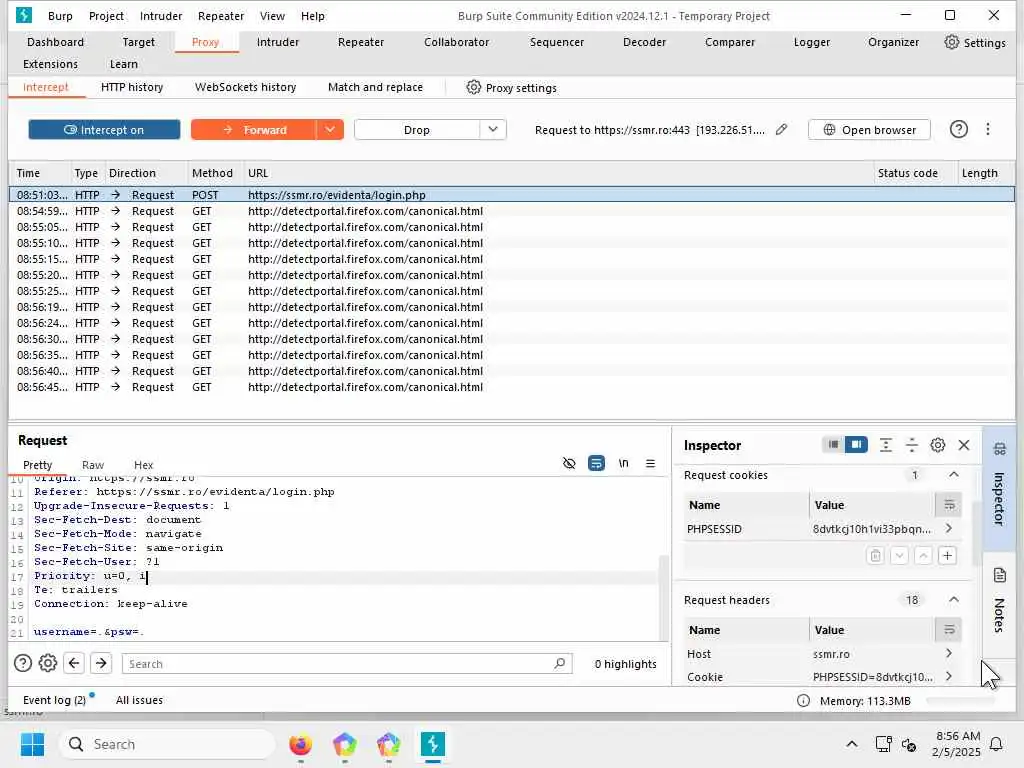Open Forward dropdown arrow
1024x768 pixels.
(330, 130)
